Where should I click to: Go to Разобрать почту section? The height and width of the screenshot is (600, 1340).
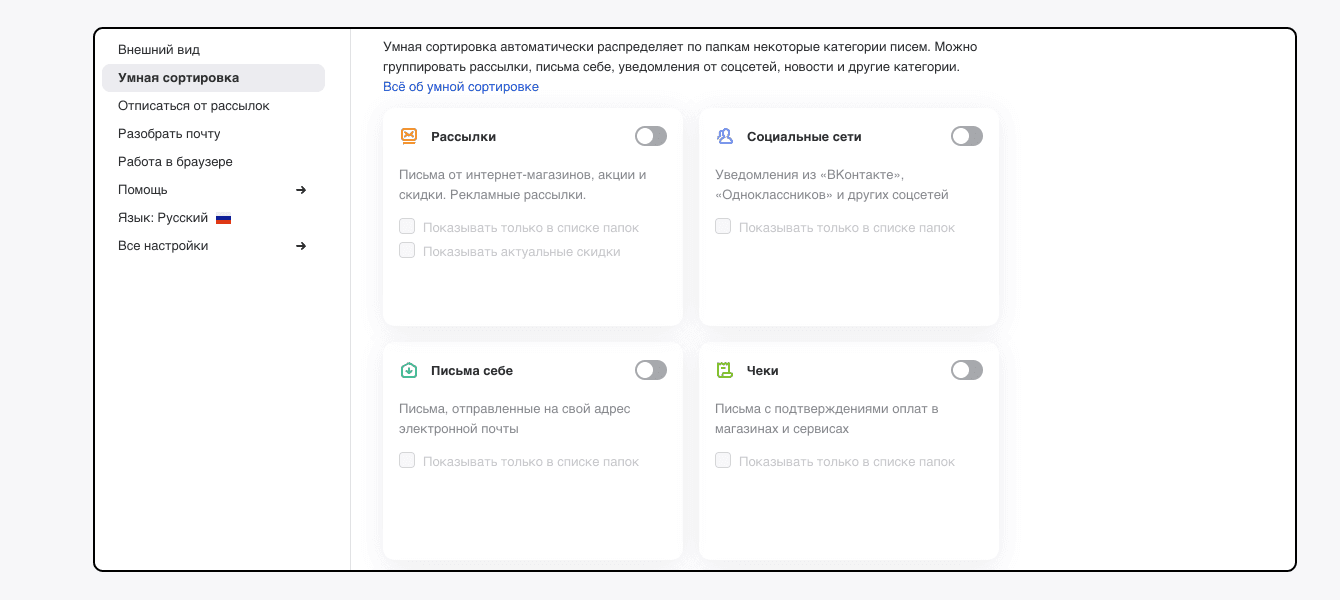pos(169,133)
